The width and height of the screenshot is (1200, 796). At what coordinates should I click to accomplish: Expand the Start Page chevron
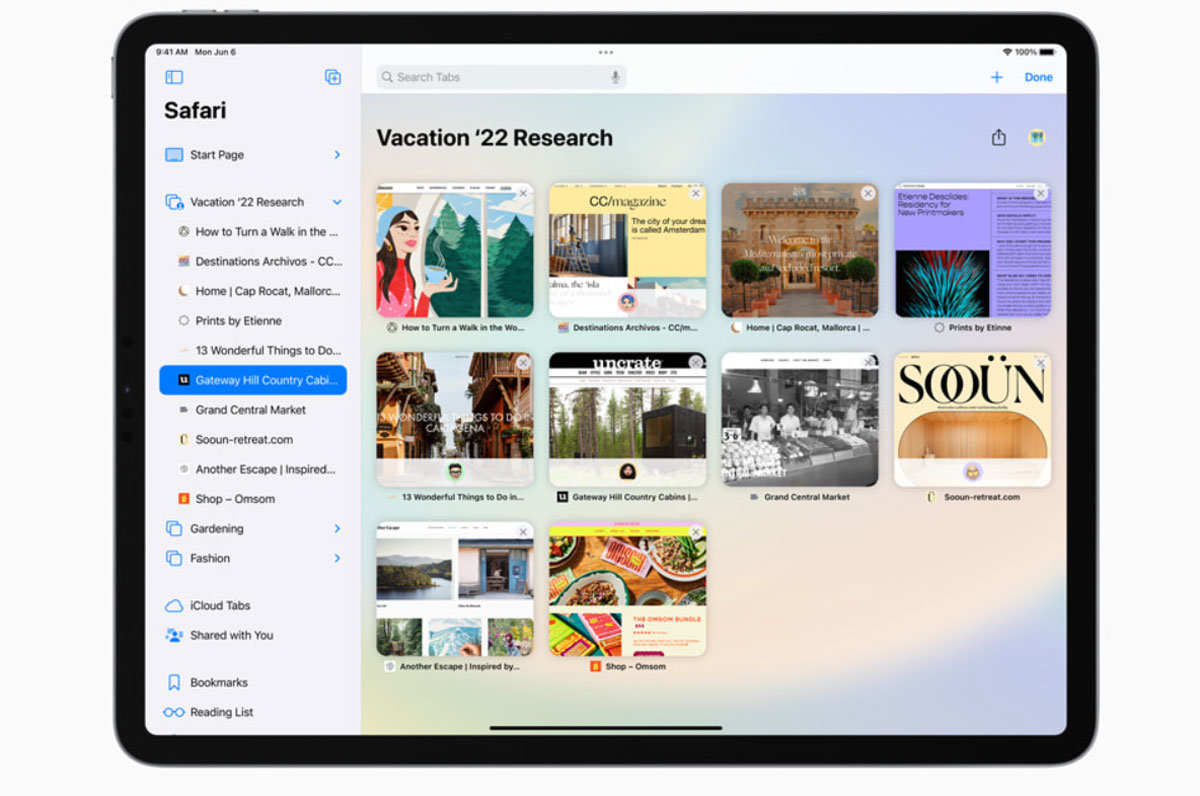point(337,155)
